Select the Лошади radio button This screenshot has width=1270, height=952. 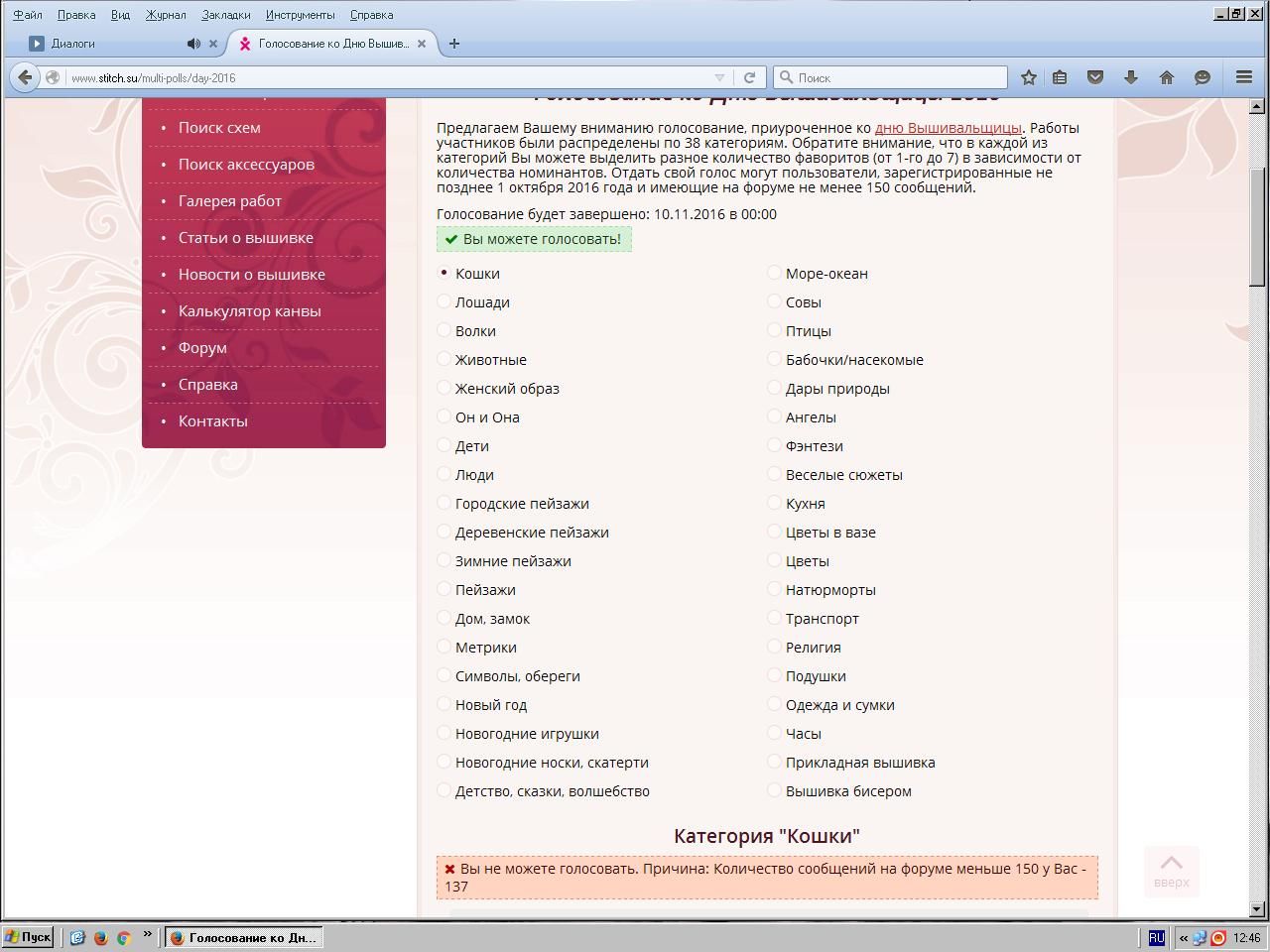pos(444,302)
